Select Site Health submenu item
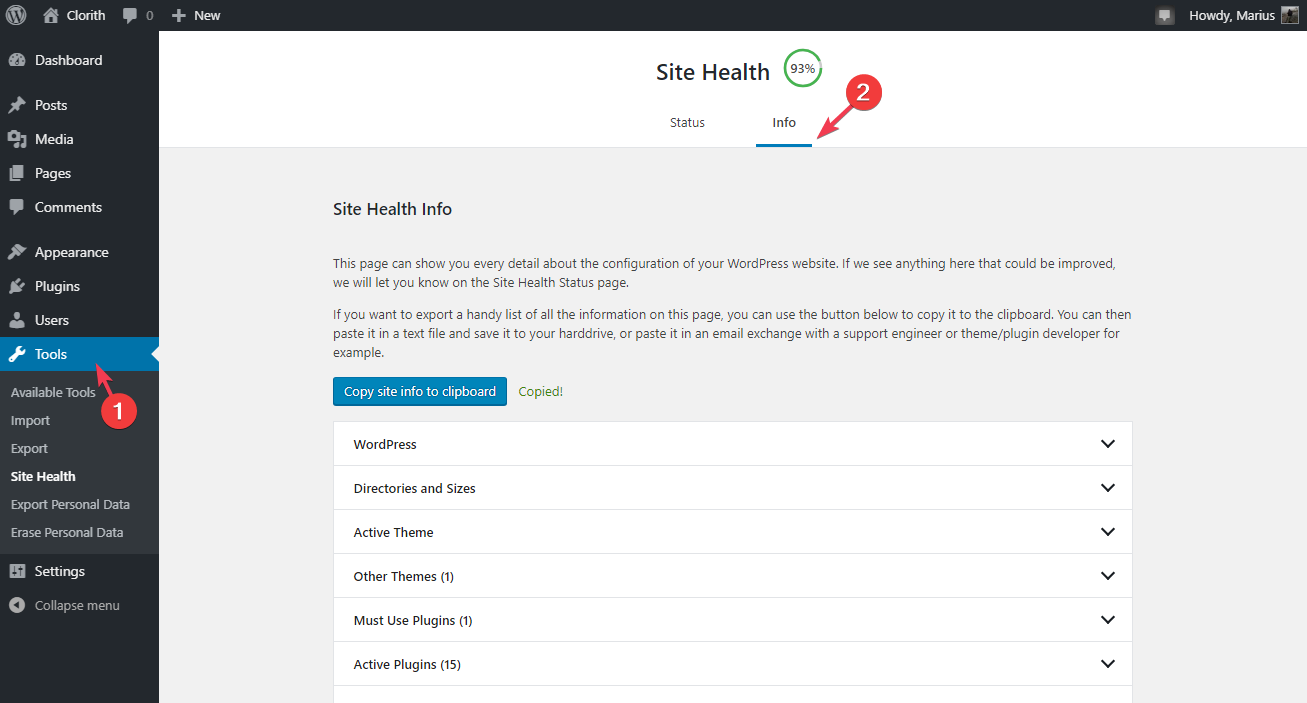Viewport: 1307px width, 703px height. [x=43, y=476]
